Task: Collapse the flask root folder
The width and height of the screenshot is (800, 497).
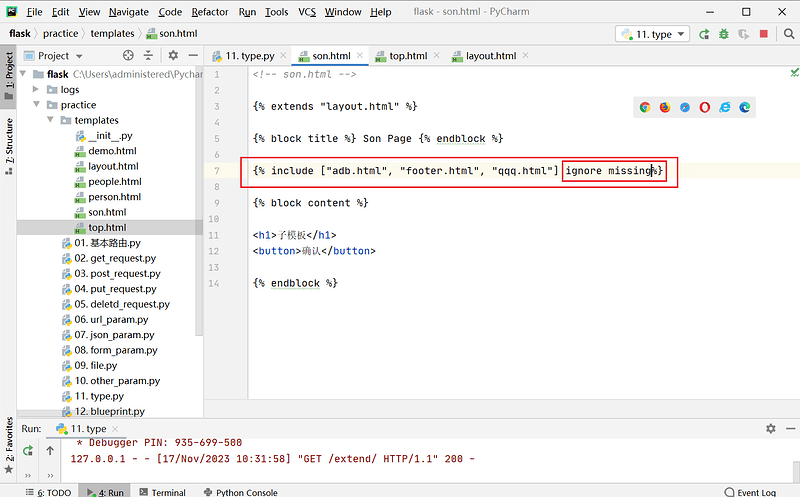Action: 23,74
